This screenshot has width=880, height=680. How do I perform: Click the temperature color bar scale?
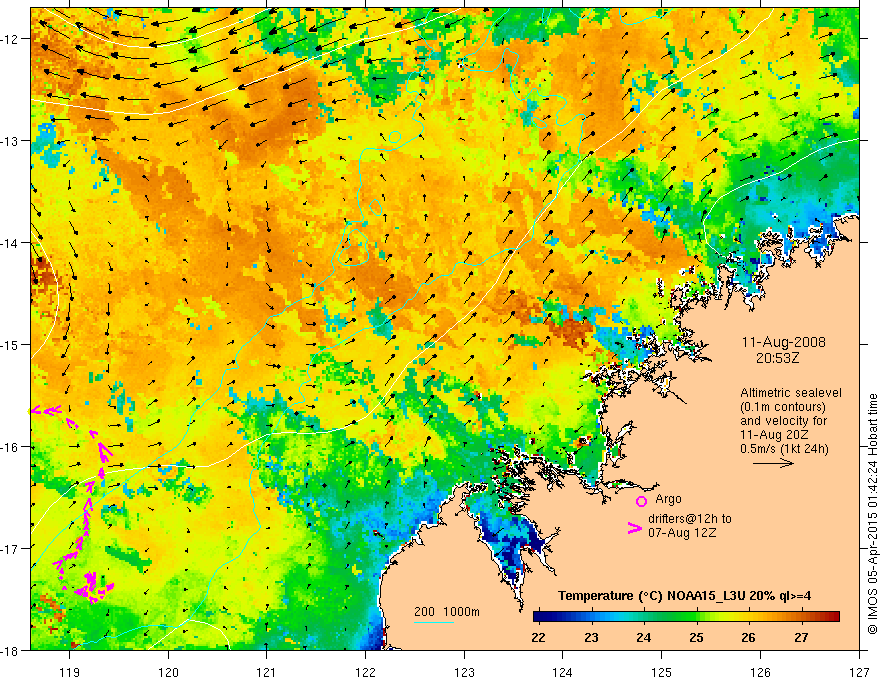686,617
